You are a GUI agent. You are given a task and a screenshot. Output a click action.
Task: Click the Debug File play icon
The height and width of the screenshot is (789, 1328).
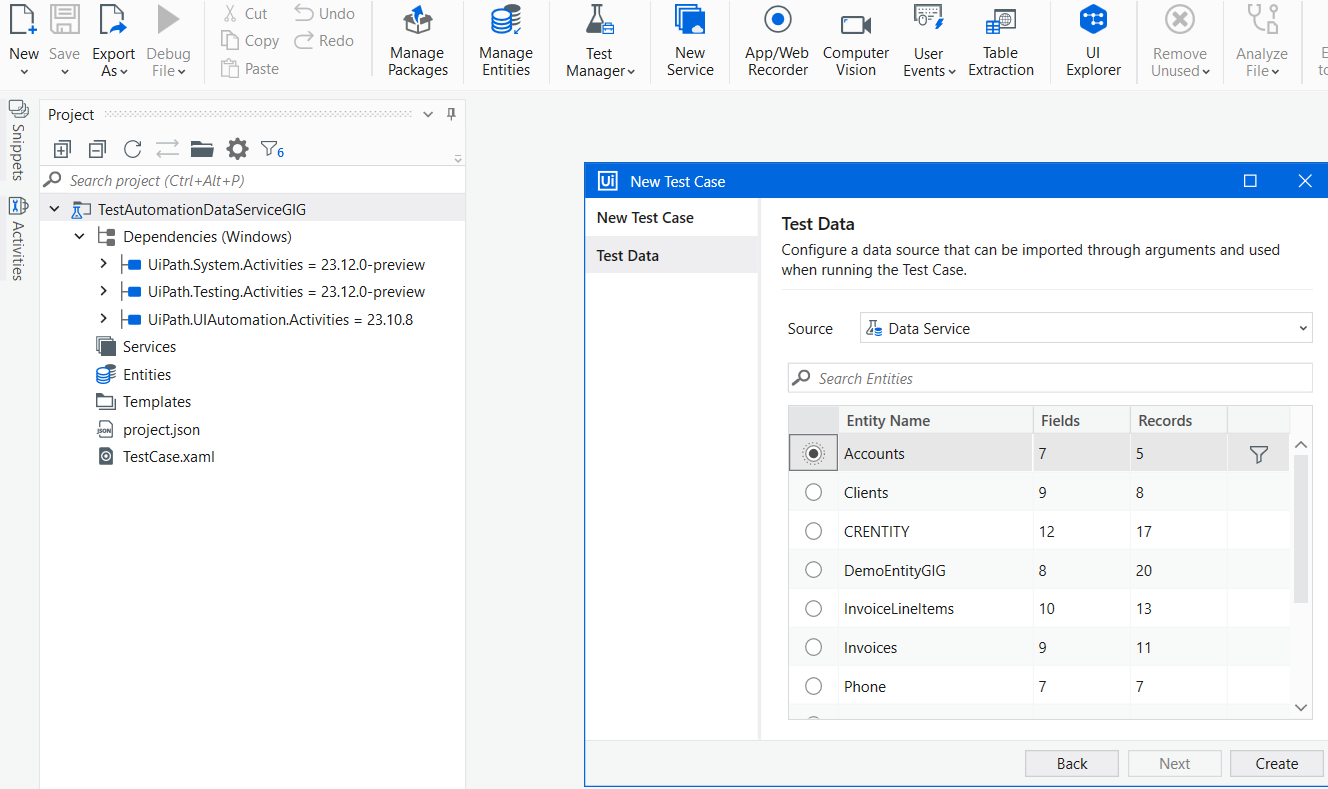[x=168, y=20]
